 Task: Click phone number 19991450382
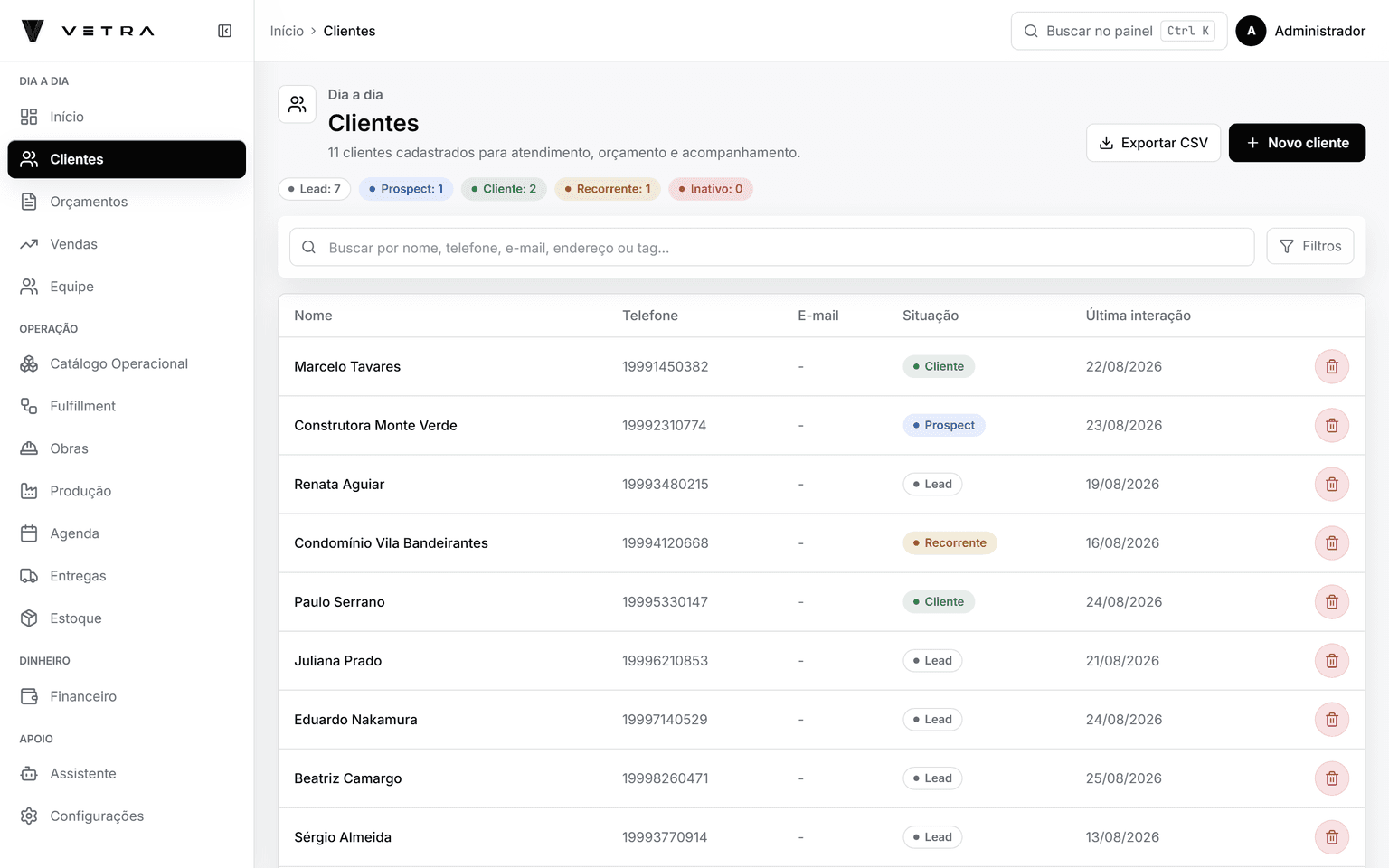pyautogui.click(x=666, y=366)
